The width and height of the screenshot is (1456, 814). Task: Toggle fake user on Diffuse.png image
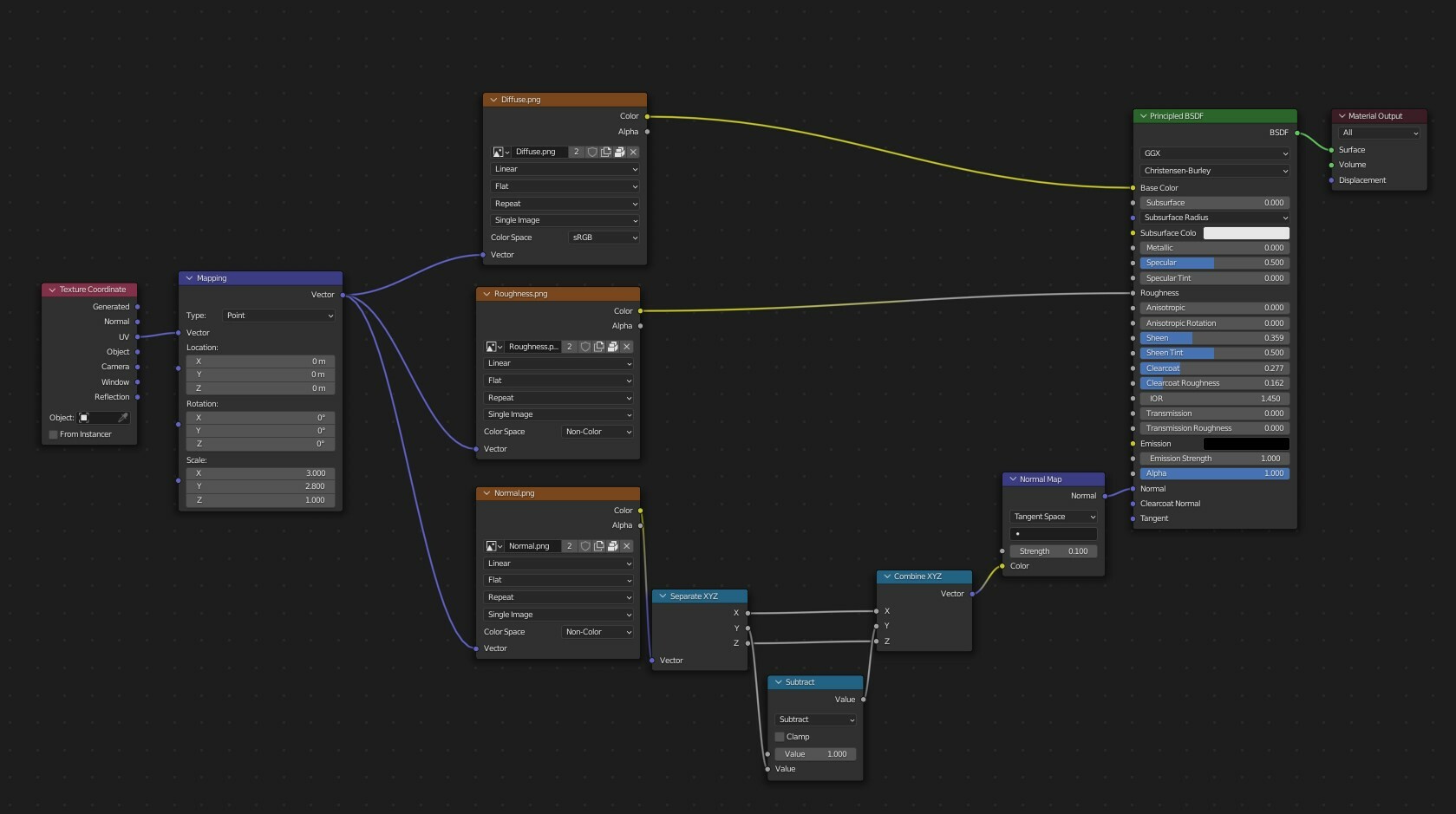click(x=592, y=152)
